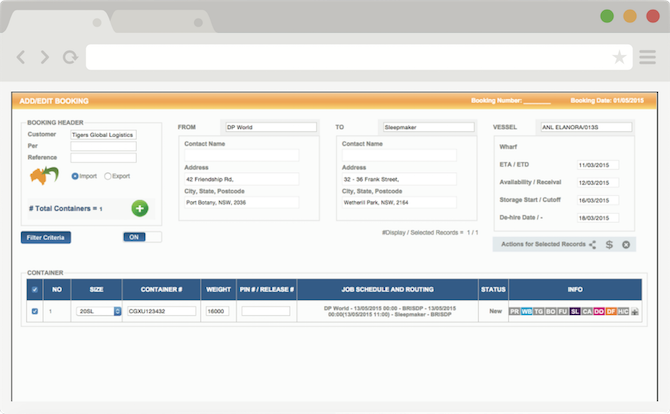Click the Booking Date: 01/05/2015 text
Screen dimensions: 670x414
(x=607, y=101)
